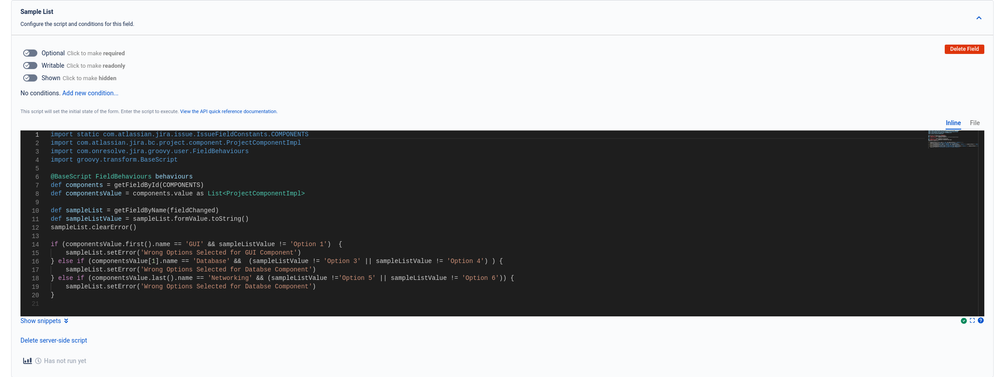Open the execution history bar chart icon

point(27,360)
